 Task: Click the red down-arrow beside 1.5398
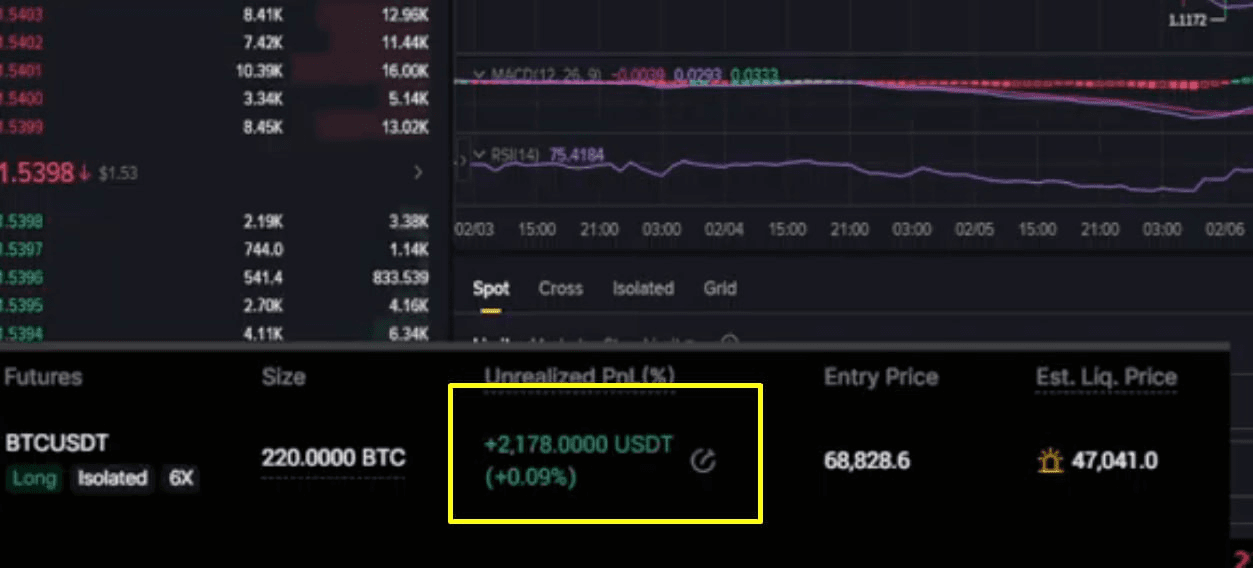(84, 173)
